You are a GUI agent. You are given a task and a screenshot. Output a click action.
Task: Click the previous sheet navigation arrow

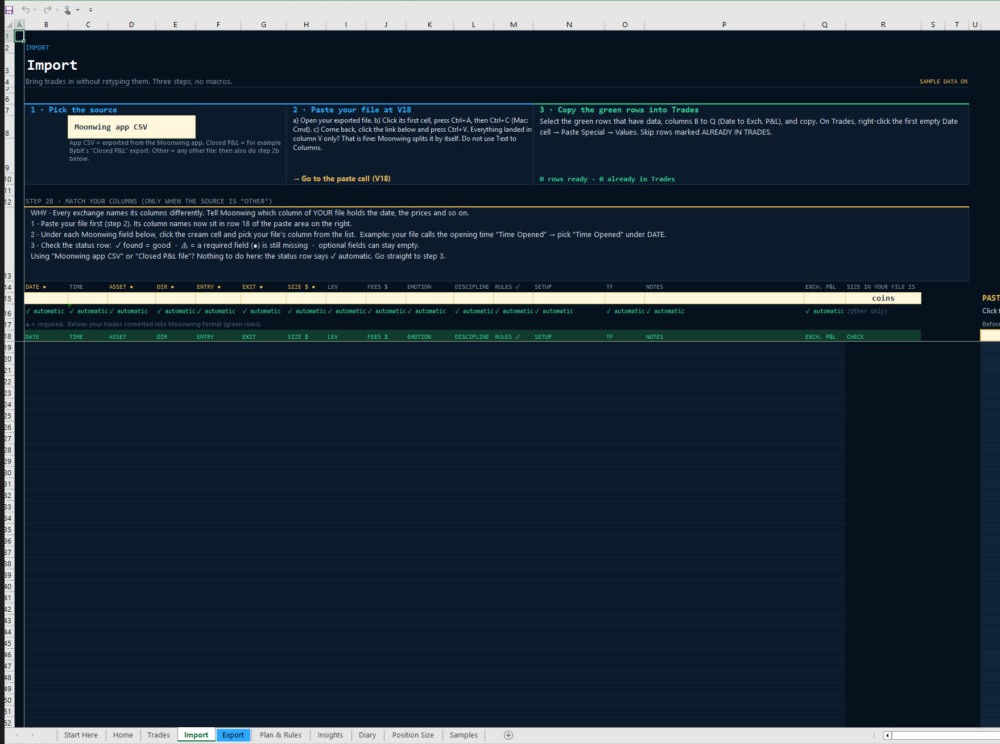pyautogui.click(x=18, y=735)
